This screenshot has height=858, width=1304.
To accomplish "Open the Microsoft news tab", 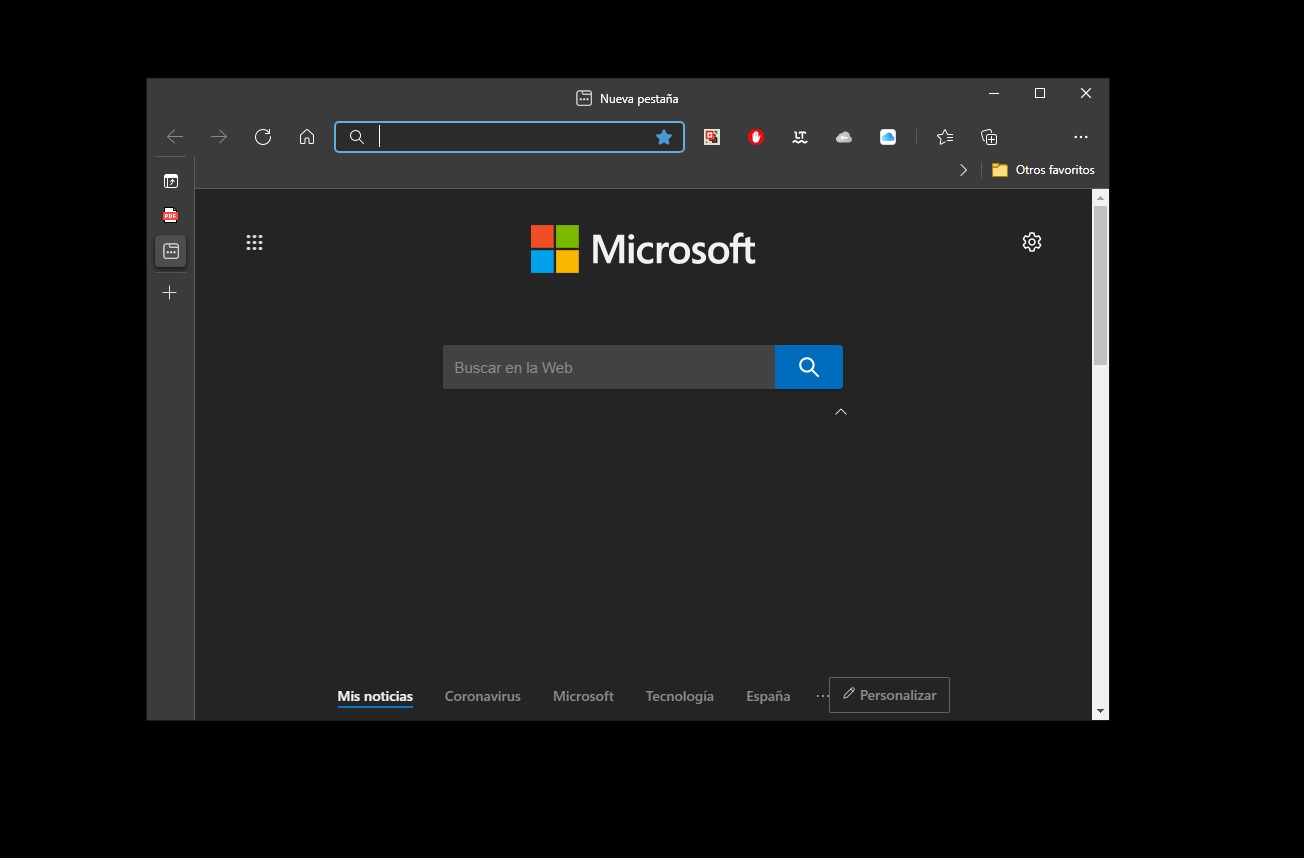I will click(583, 696).
